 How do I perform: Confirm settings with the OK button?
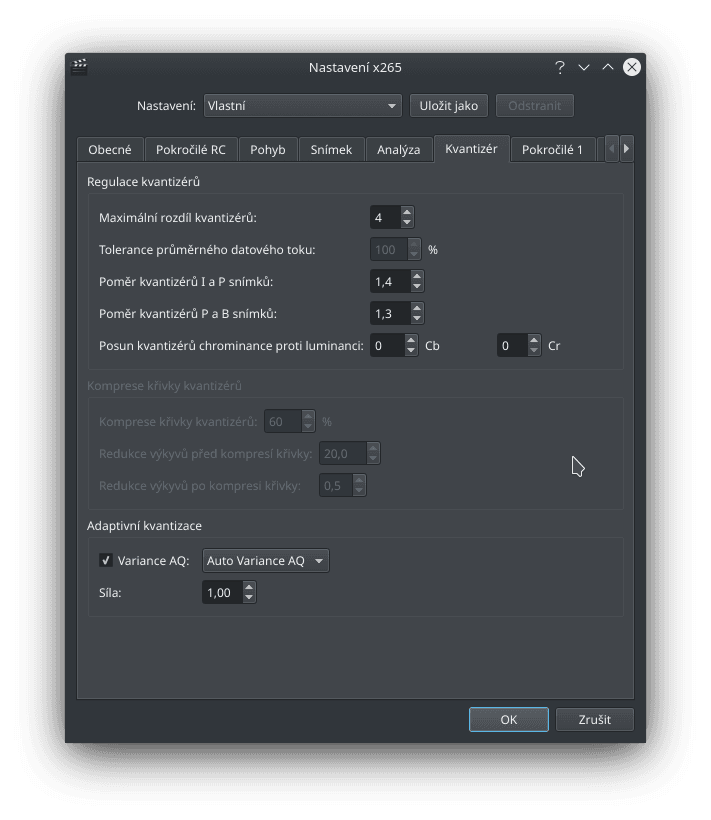tap(508, 719)
